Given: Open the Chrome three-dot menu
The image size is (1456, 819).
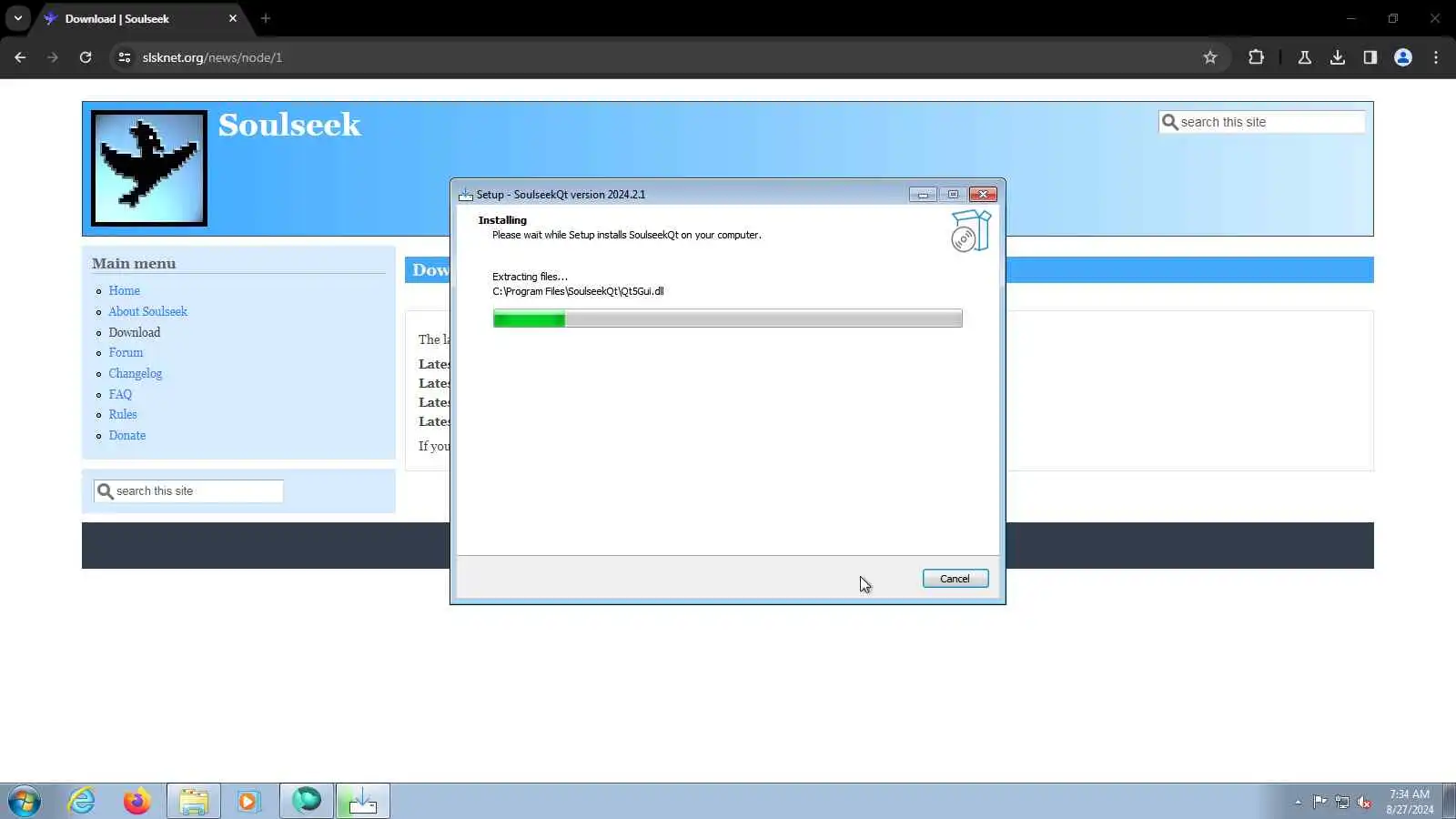Looking at the screenshot, I should 1436,57.
